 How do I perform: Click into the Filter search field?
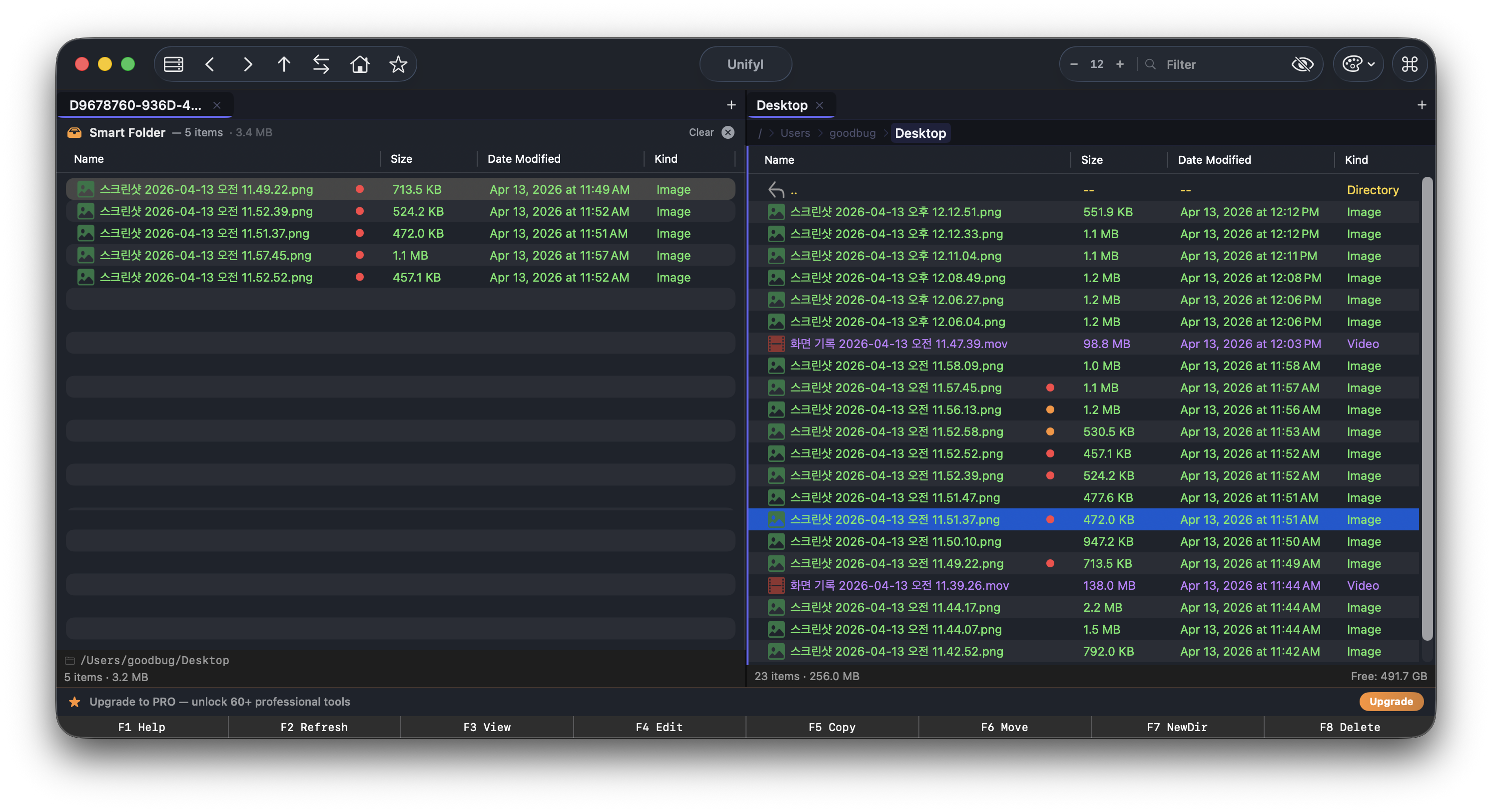tap(1216, 64)
